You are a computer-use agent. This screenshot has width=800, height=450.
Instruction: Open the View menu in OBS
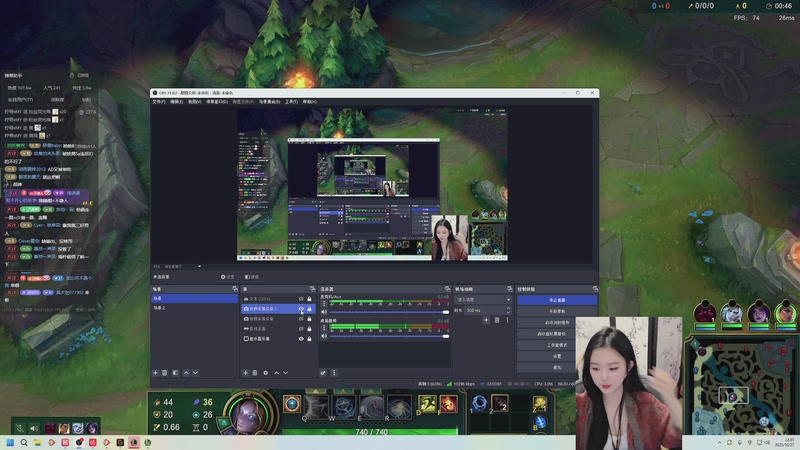pyautogui.click(x=194, y=102)
